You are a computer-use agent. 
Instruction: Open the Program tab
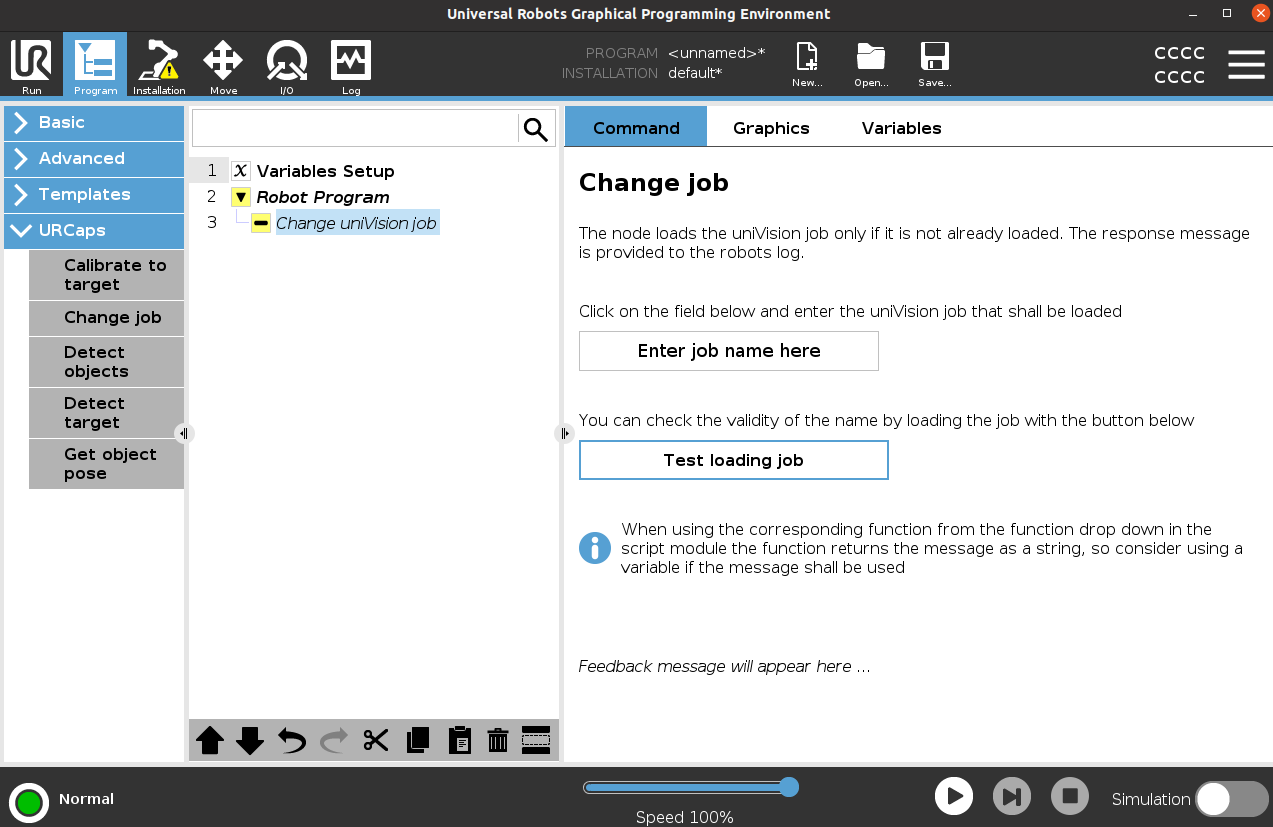(95, 66)
